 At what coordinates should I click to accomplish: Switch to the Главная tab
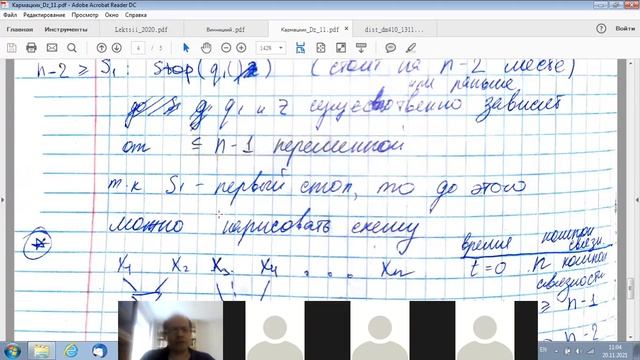[20, 29]
